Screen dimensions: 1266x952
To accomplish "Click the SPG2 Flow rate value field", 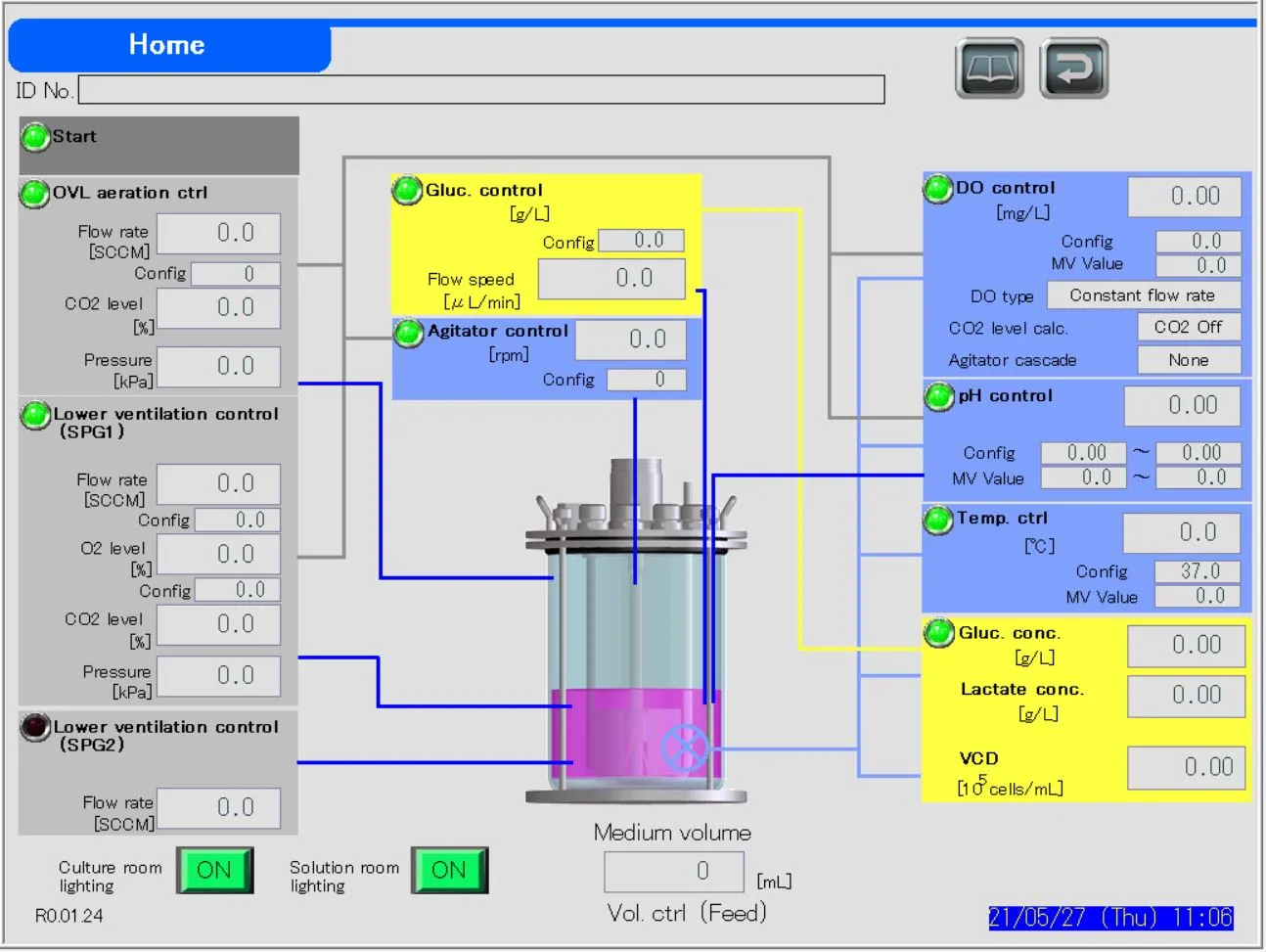I will coord(219,808).
